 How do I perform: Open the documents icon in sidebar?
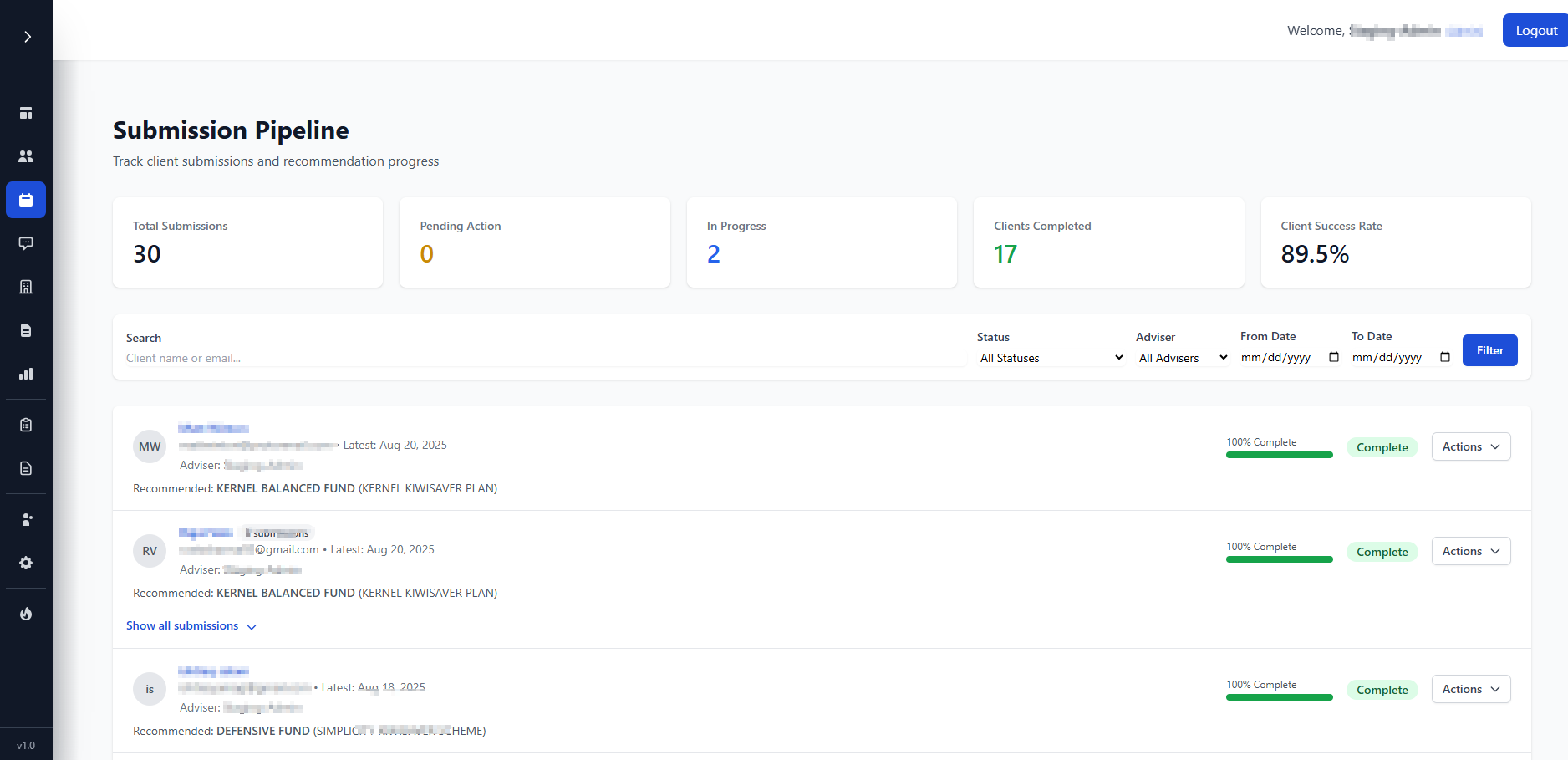tap(26, 330)
